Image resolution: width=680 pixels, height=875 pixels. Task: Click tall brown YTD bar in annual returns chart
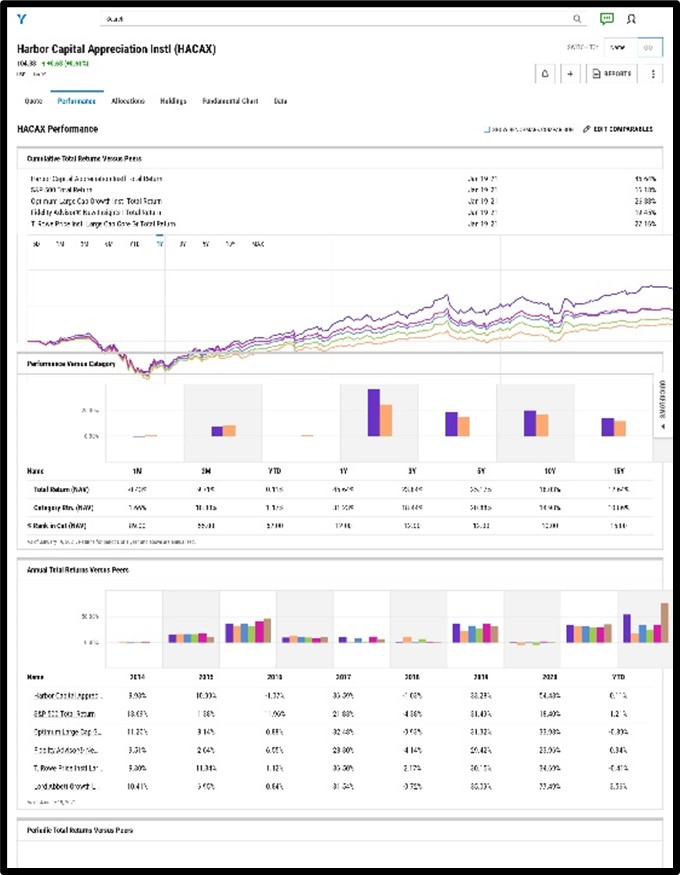point(664,623)
